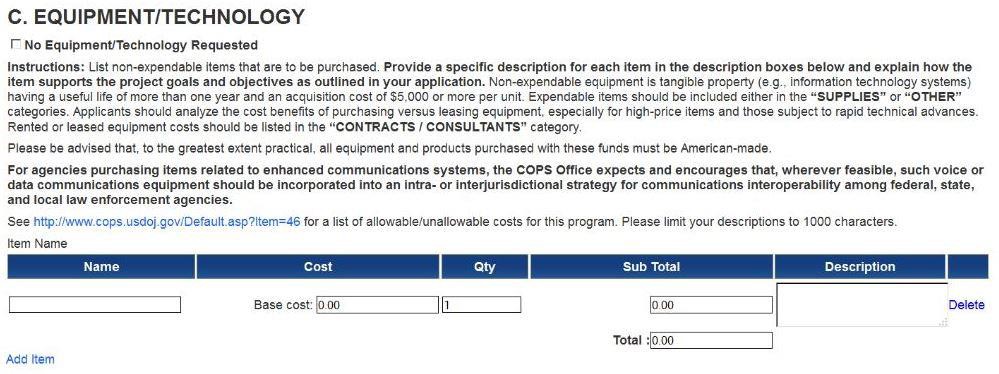The height and width of the screenshot is (374, 999).
Task: Click the C. EQUIPMENT/TECHNOLOGY section heading
Action: click(156, 17)
